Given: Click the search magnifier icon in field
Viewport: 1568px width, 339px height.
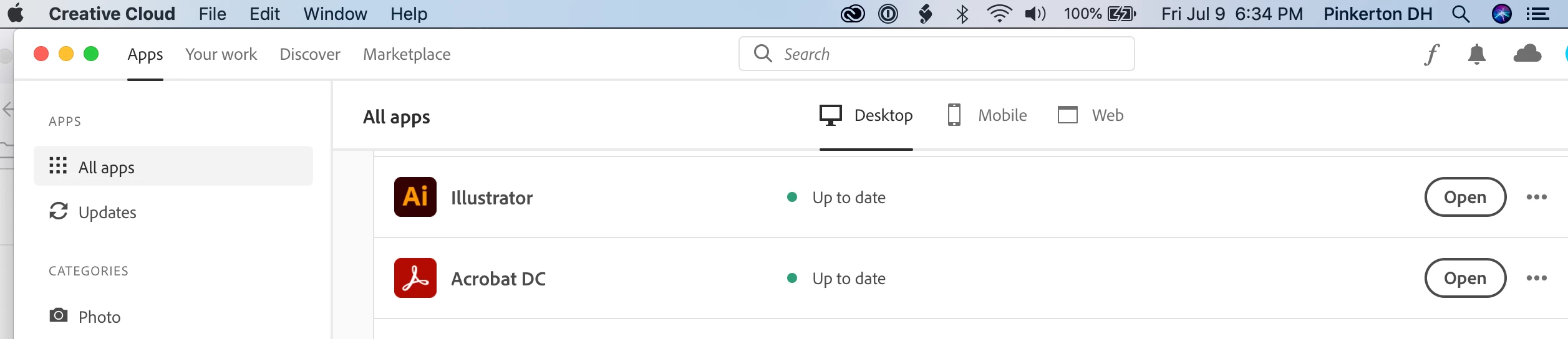Looking at the screenshot, I should [763, 54].
